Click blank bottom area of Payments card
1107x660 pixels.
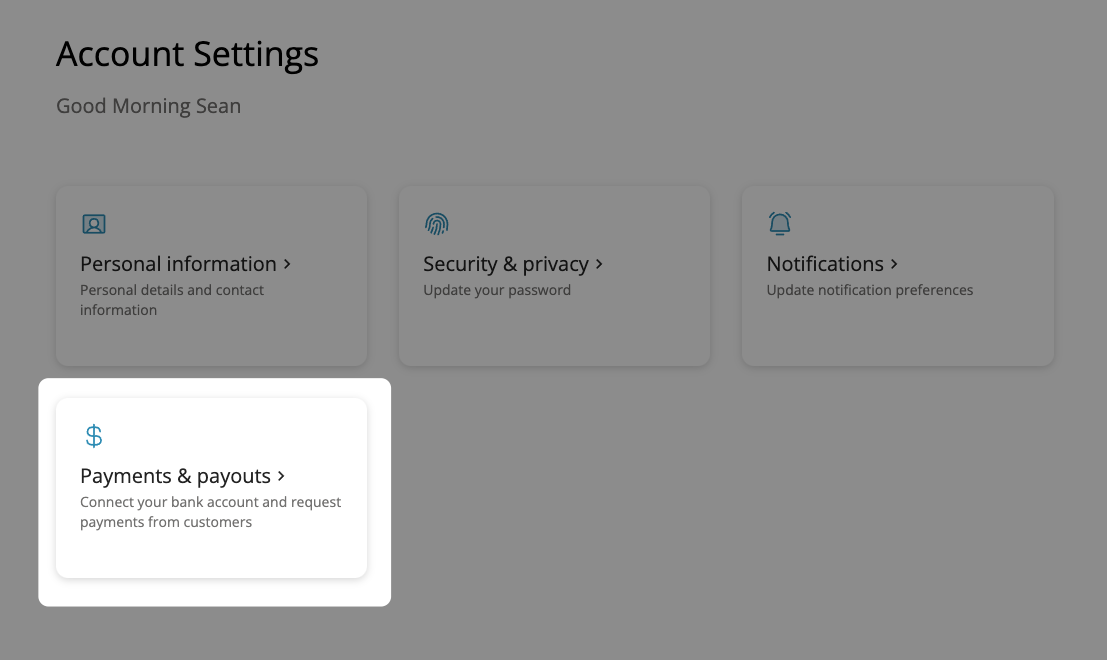[x=211, y=555]
